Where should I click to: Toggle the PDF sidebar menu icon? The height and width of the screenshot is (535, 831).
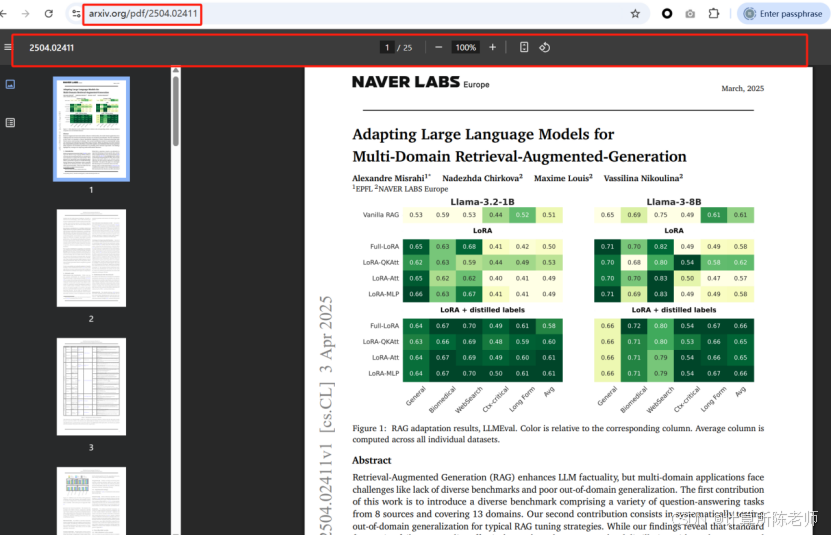coord(7,47)
